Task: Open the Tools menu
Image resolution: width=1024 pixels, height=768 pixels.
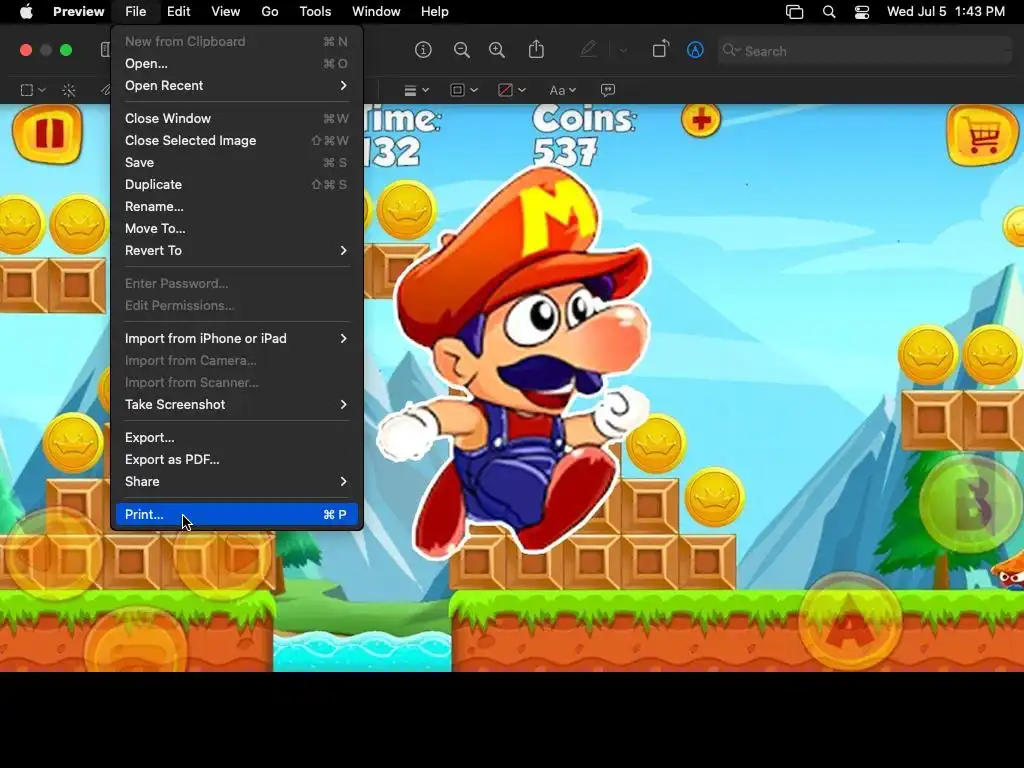Action: click(x=315, y=12)
